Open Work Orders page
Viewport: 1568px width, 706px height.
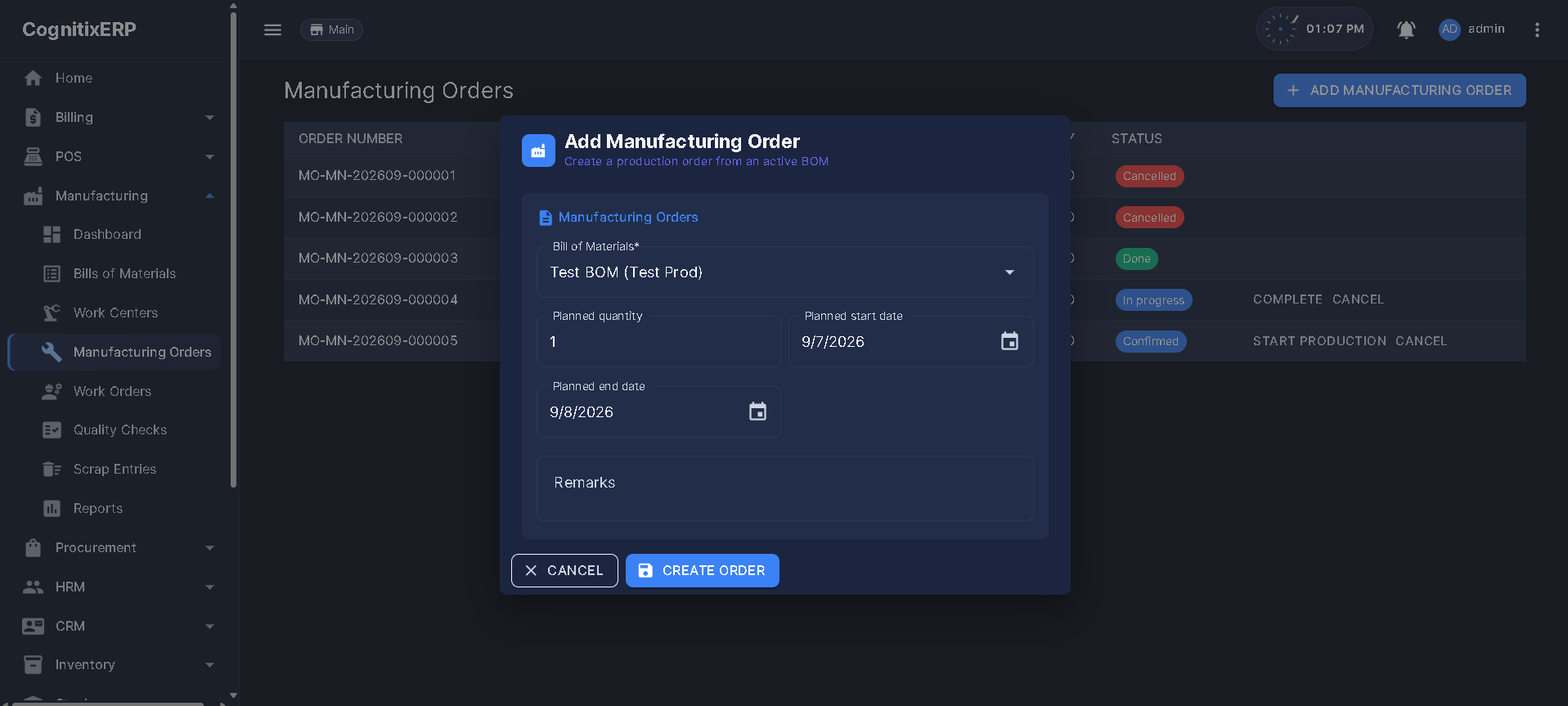[112, 391]
